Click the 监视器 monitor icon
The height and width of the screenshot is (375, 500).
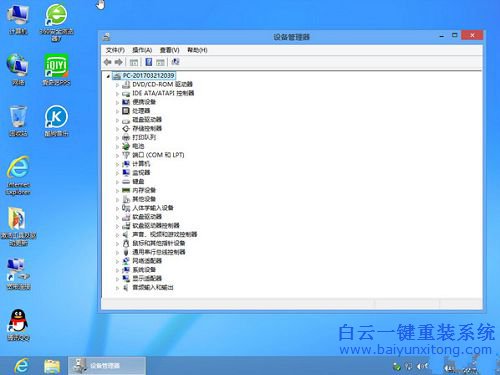[126, 173]
